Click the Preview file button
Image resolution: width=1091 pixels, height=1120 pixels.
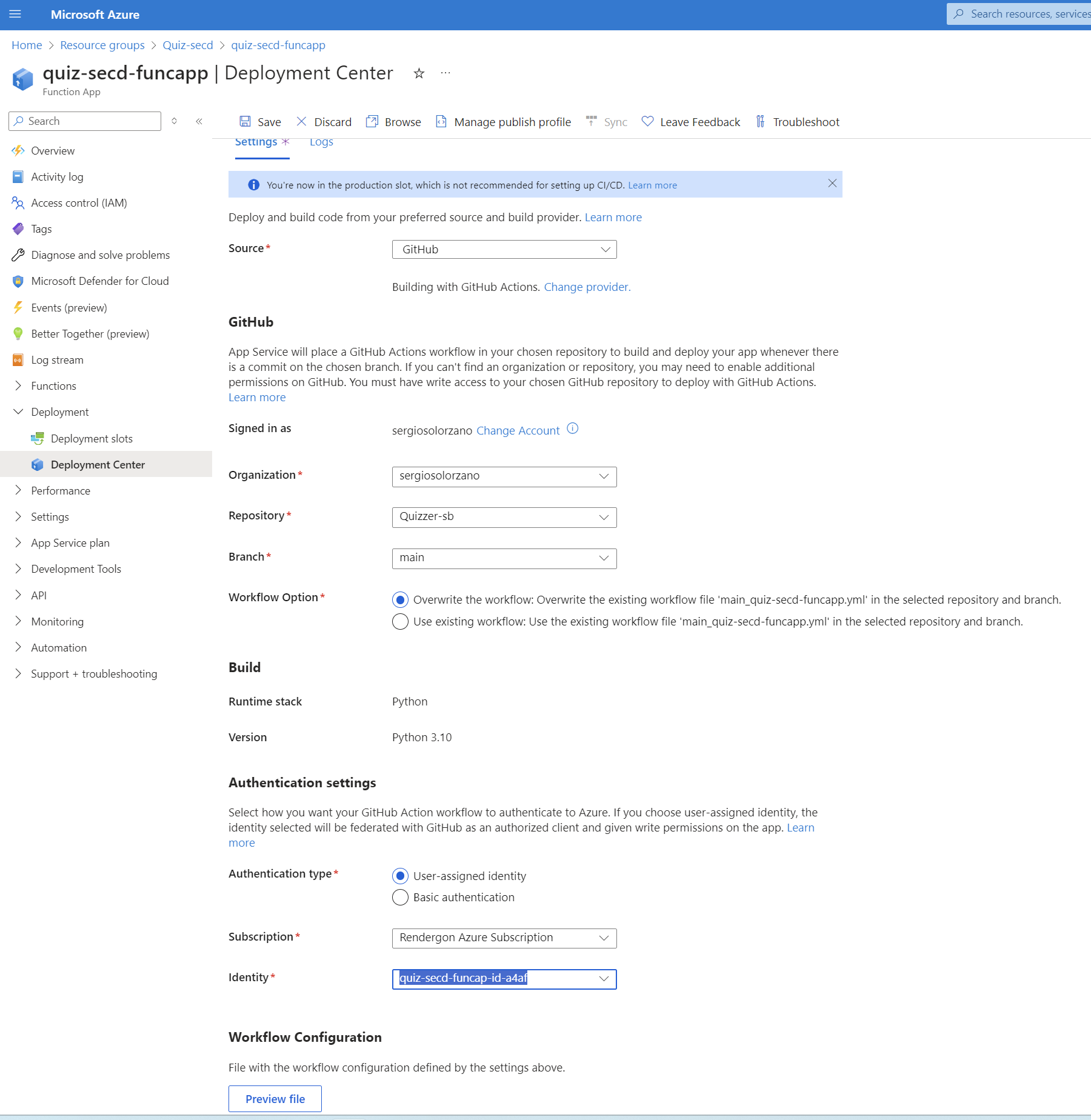point(275,1099)
